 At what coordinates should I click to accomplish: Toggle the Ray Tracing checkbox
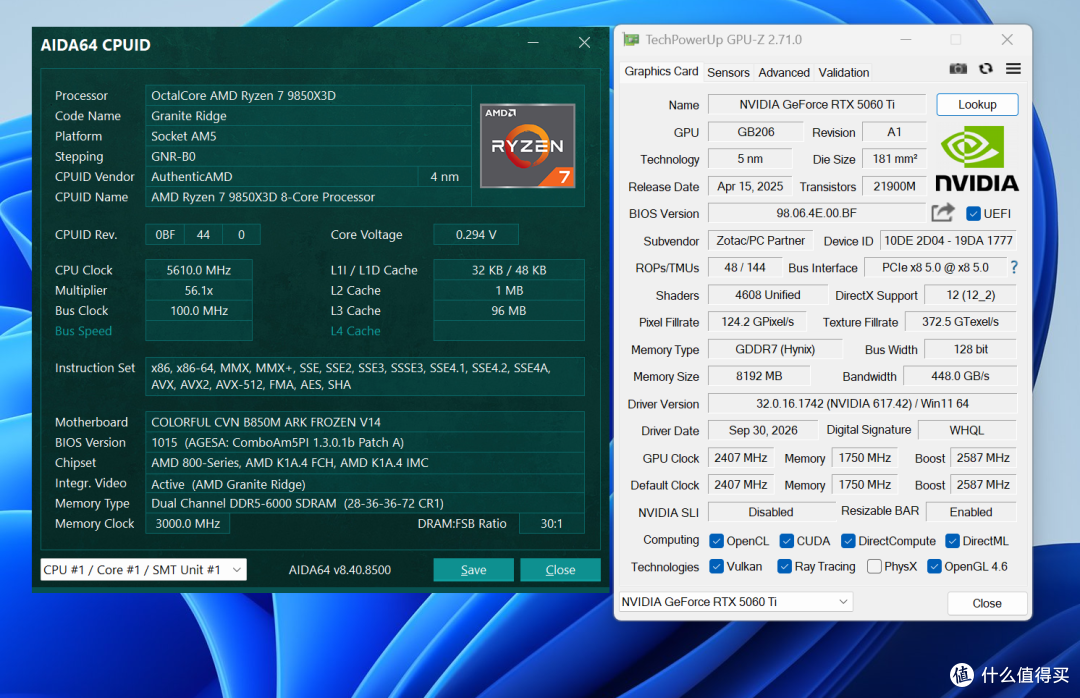[x=784, y=566]
